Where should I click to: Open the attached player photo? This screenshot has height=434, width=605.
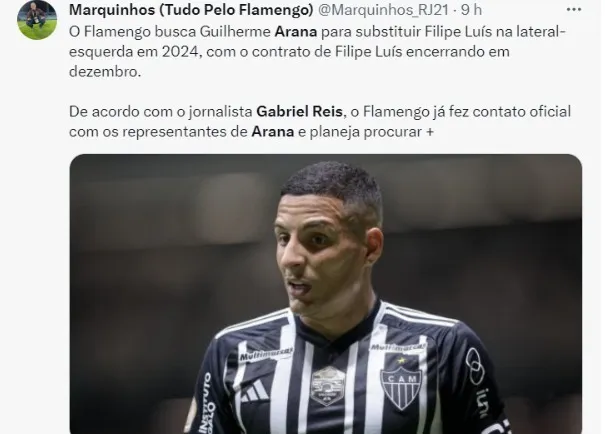pos(326,294)
